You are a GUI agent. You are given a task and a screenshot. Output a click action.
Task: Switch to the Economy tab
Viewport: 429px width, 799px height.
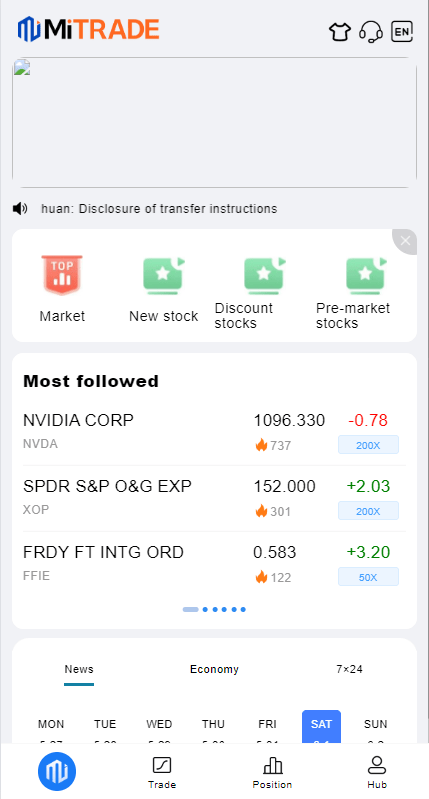(x=214, y=669)
